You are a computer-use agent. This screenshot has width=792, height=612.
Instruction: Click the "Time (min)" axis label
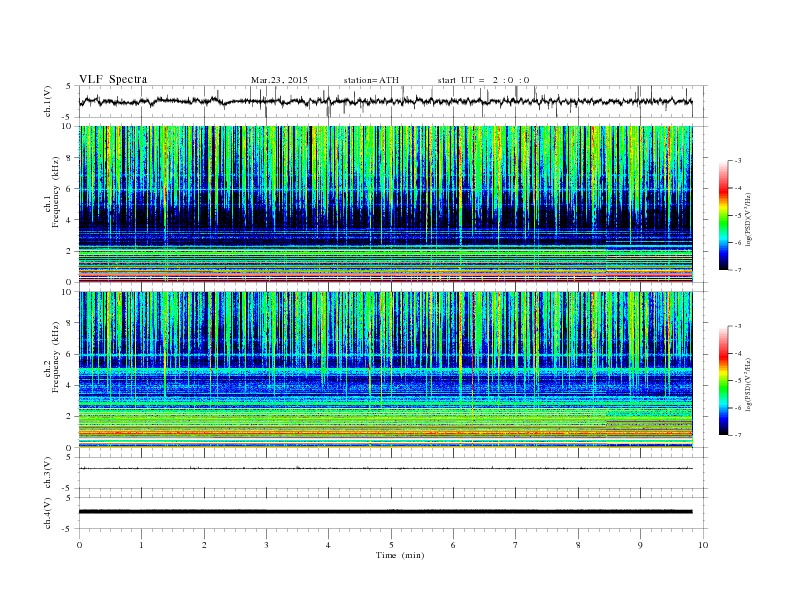coord(400,555)
